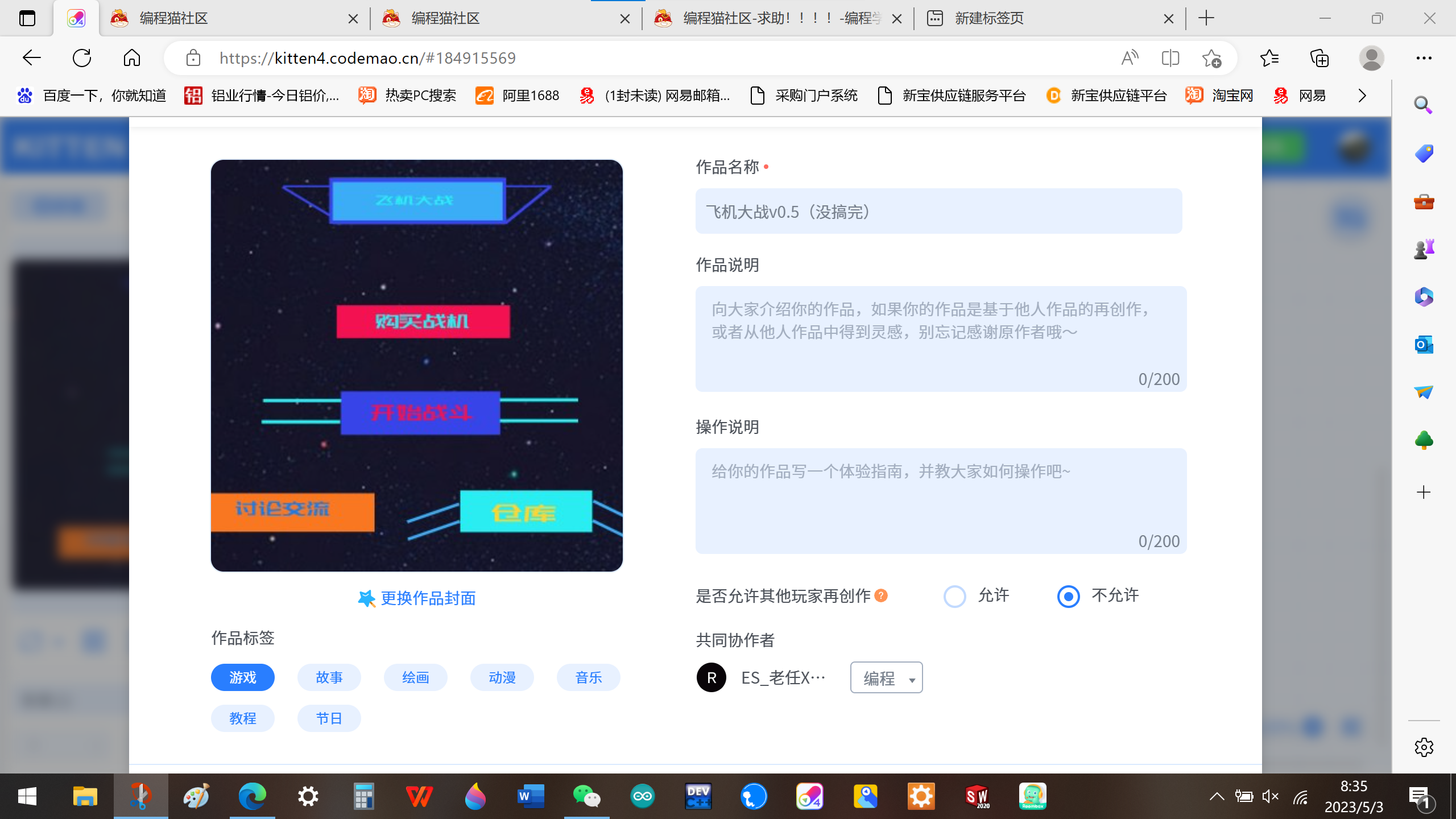Expand more bookmarks with the chevron
The image size is (1456, 819).
1362,96
